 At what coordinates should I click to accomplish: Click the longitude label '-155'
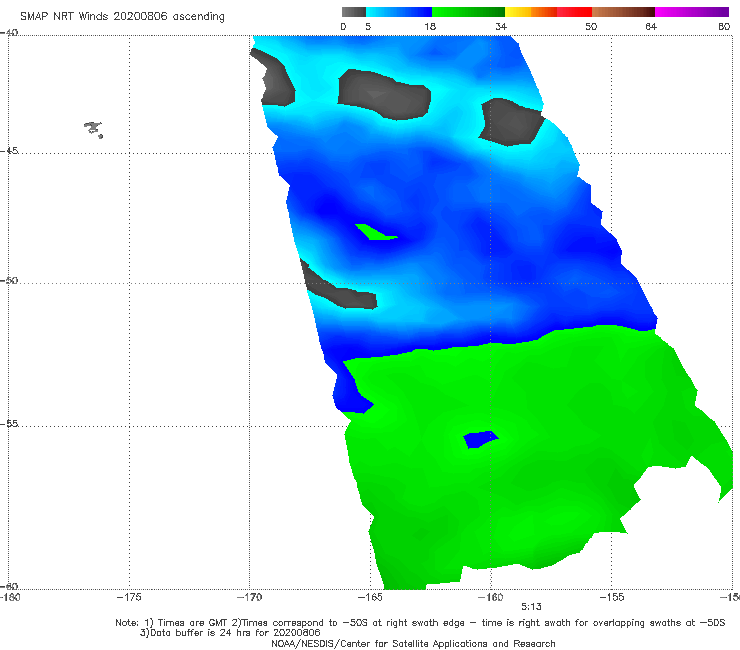point(611,597)
